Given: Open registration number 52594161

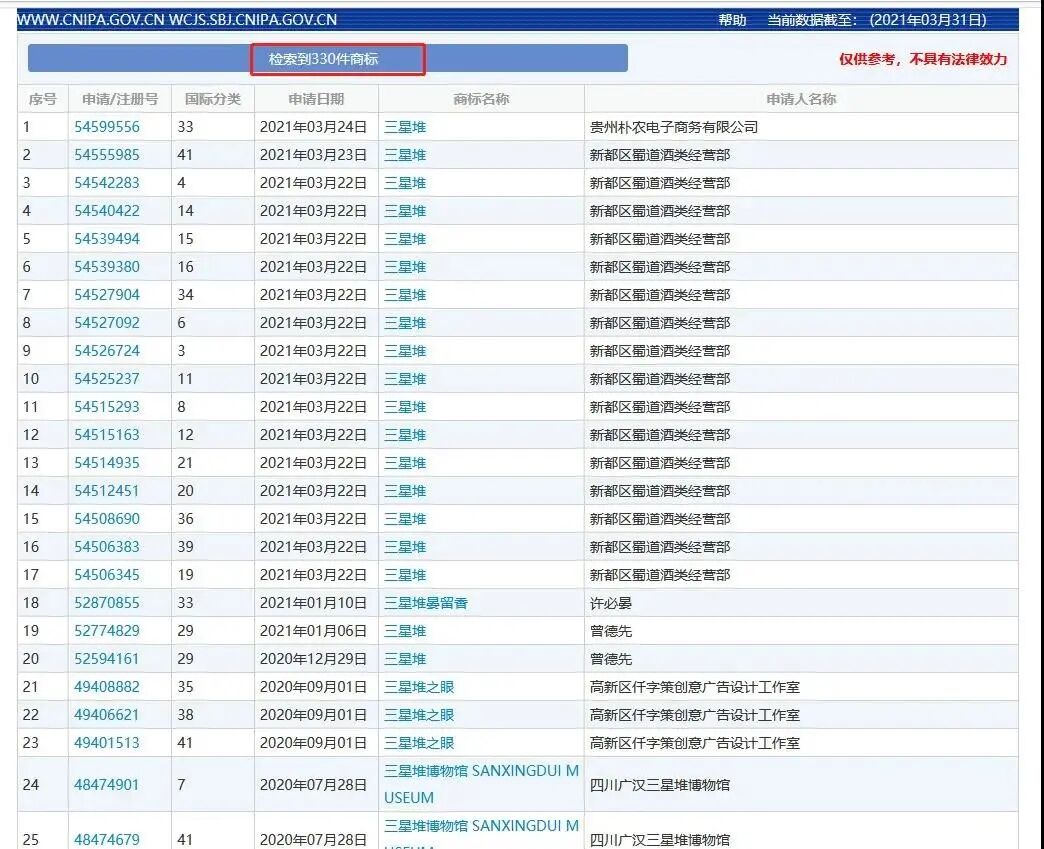Looking at the screenshot, I should [107, 658].
